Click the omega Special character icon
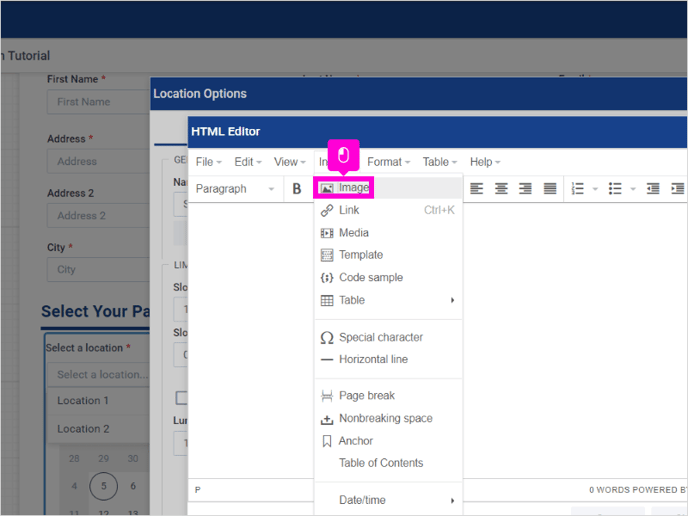688x516 pixels. click(327, 338)
